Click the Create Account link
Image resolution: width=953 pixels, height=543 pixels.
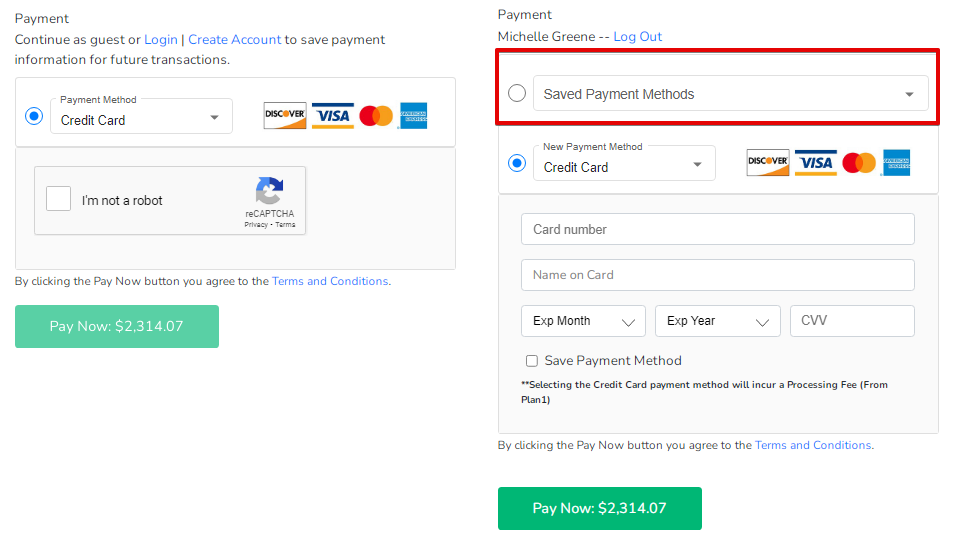click(x=235, y=40)
